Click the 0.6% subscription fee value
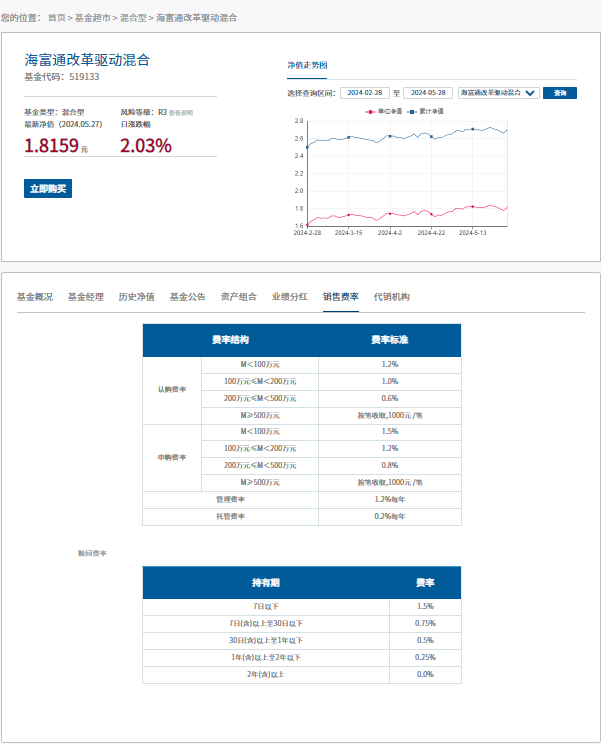 coord(390,399)
